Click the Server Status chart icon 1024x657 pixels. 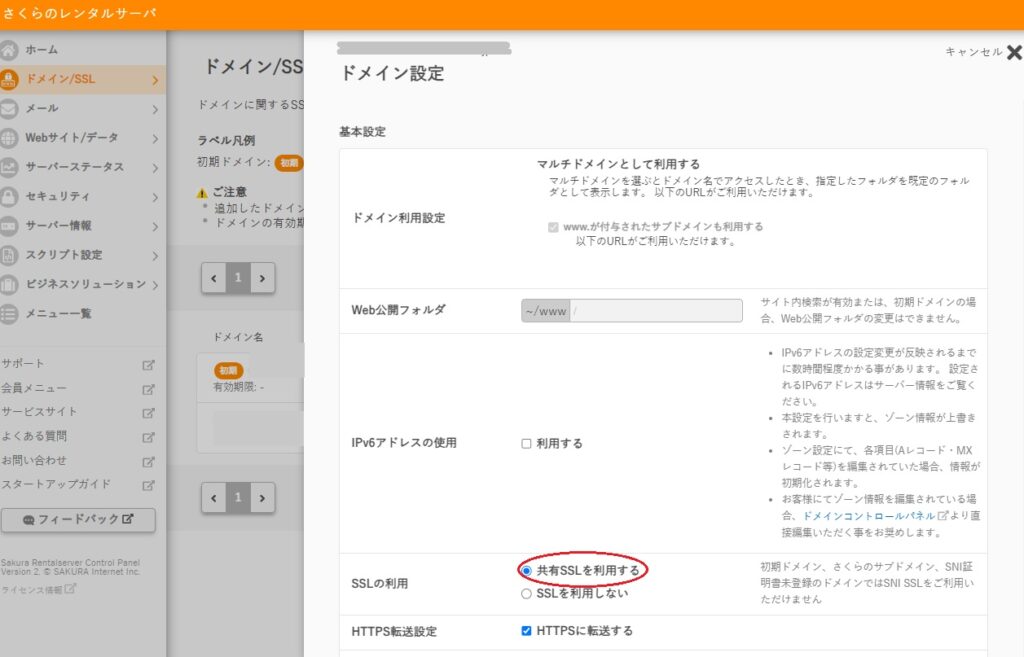pos(10,167)
